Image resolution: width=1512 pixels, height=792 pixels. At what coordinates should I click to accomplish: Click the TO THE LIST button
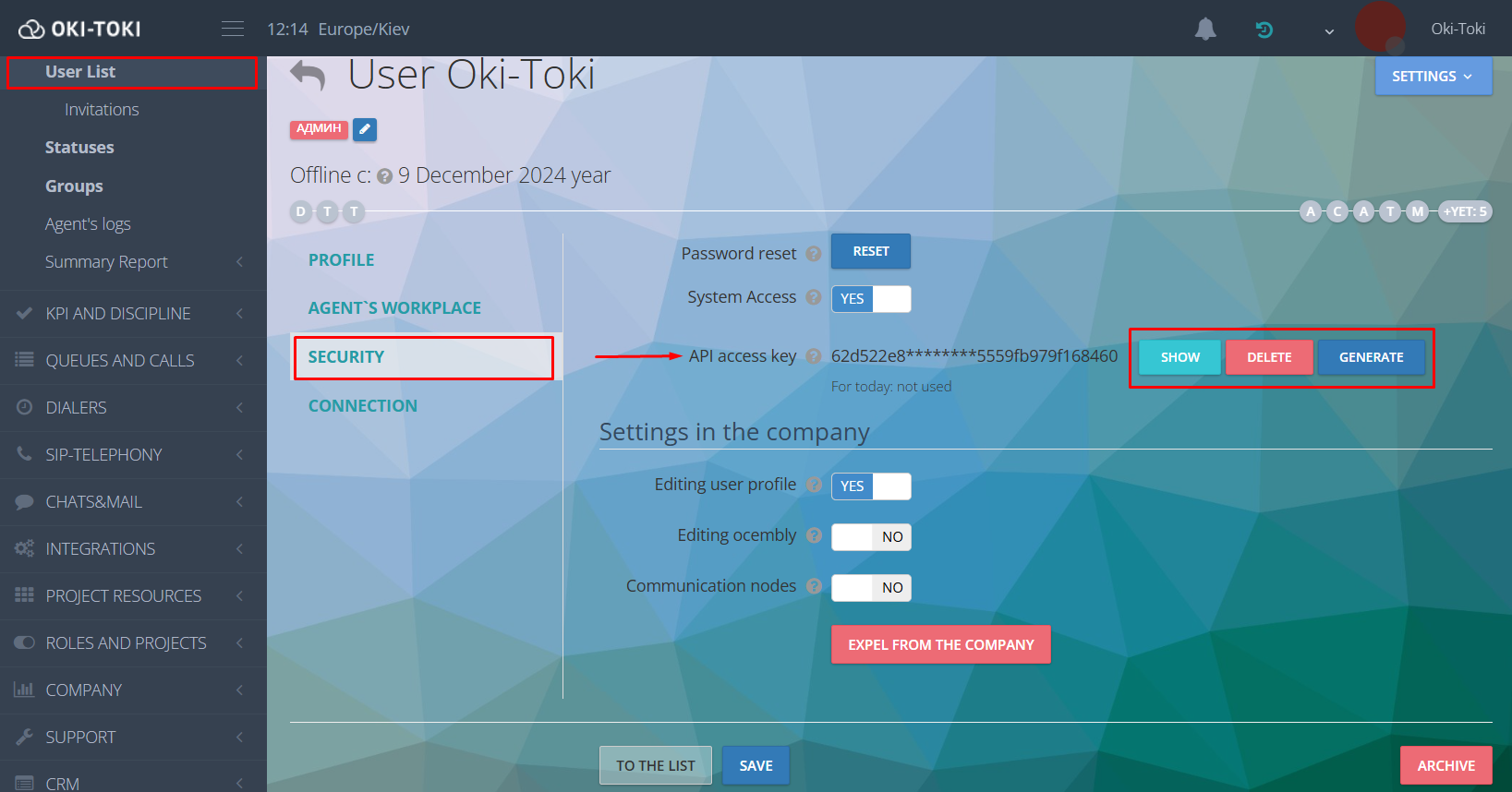(x=656, y=765)
